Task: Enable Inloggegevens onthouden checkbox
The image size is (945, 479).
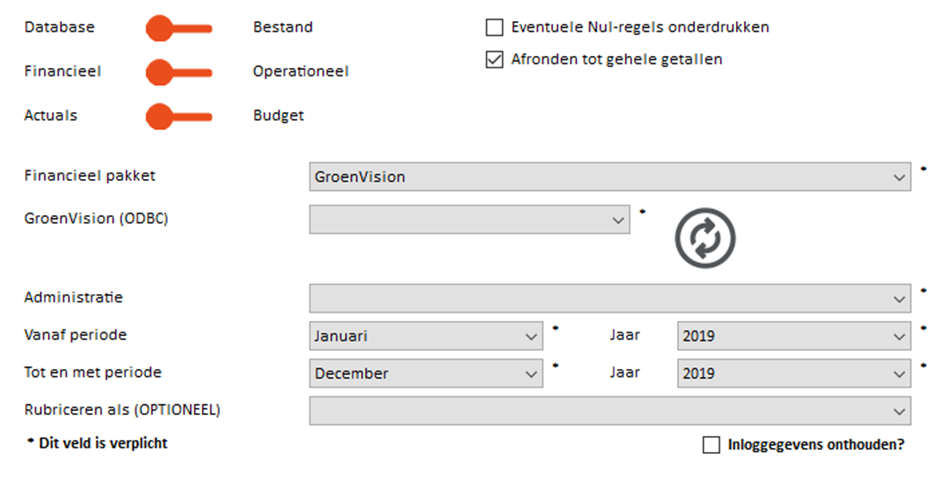Action: coord(711,445)
